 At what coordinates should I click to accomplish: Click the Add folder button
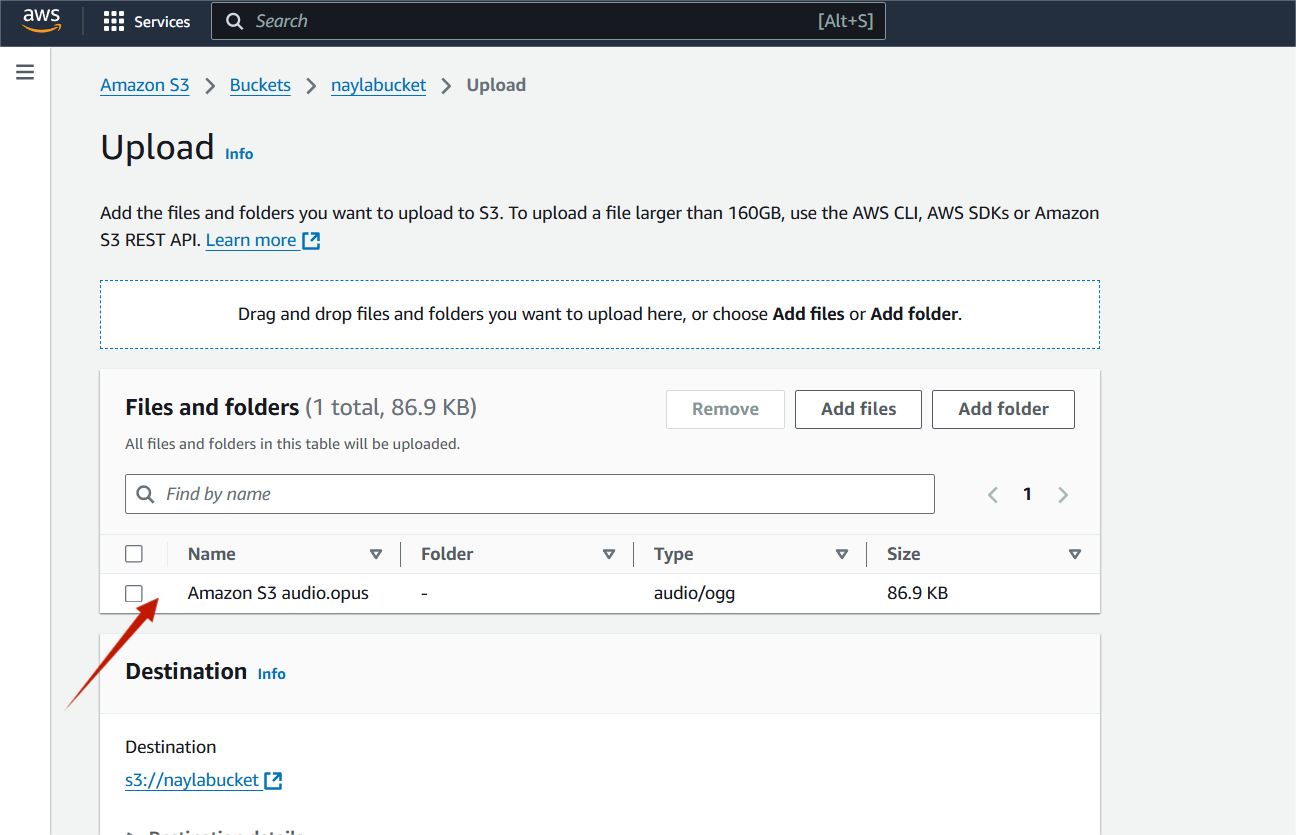pyautogui.click(x=1003, y=409)
